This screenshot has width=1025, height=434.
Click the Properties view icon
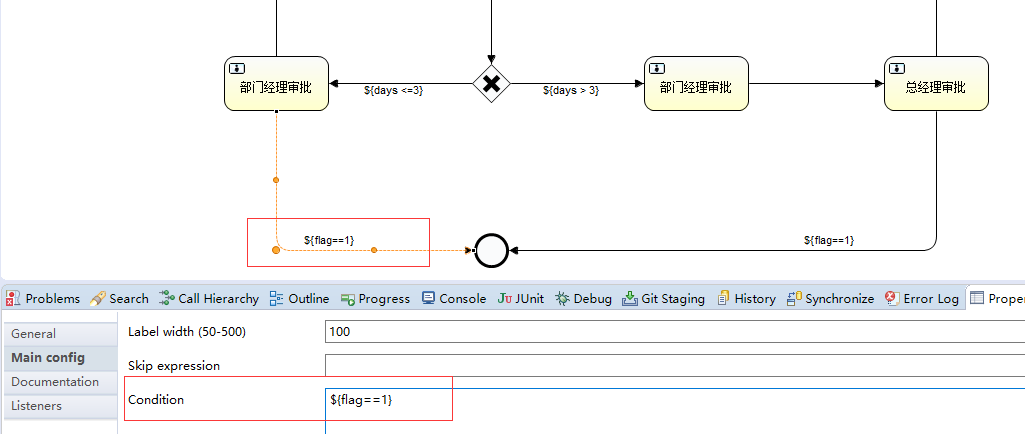[977, 298]
